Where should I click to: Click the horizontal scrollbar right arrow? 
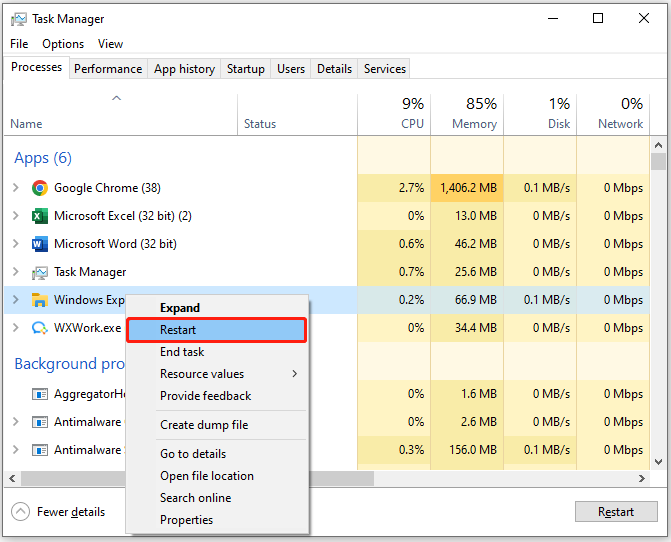coord(641,478)
